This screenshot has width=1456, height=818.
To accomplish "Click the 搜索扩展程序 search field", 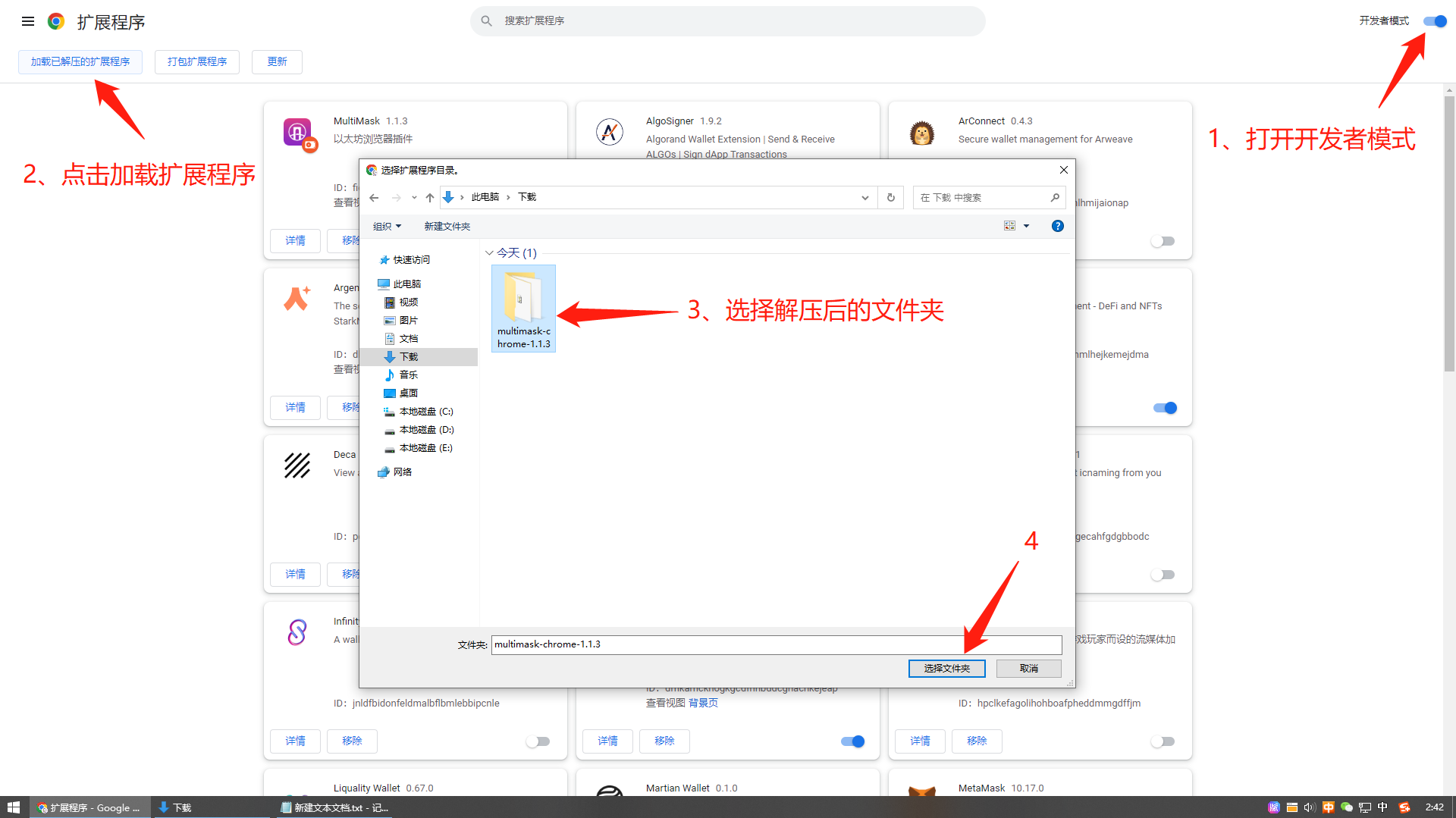I will coord(728,21).
